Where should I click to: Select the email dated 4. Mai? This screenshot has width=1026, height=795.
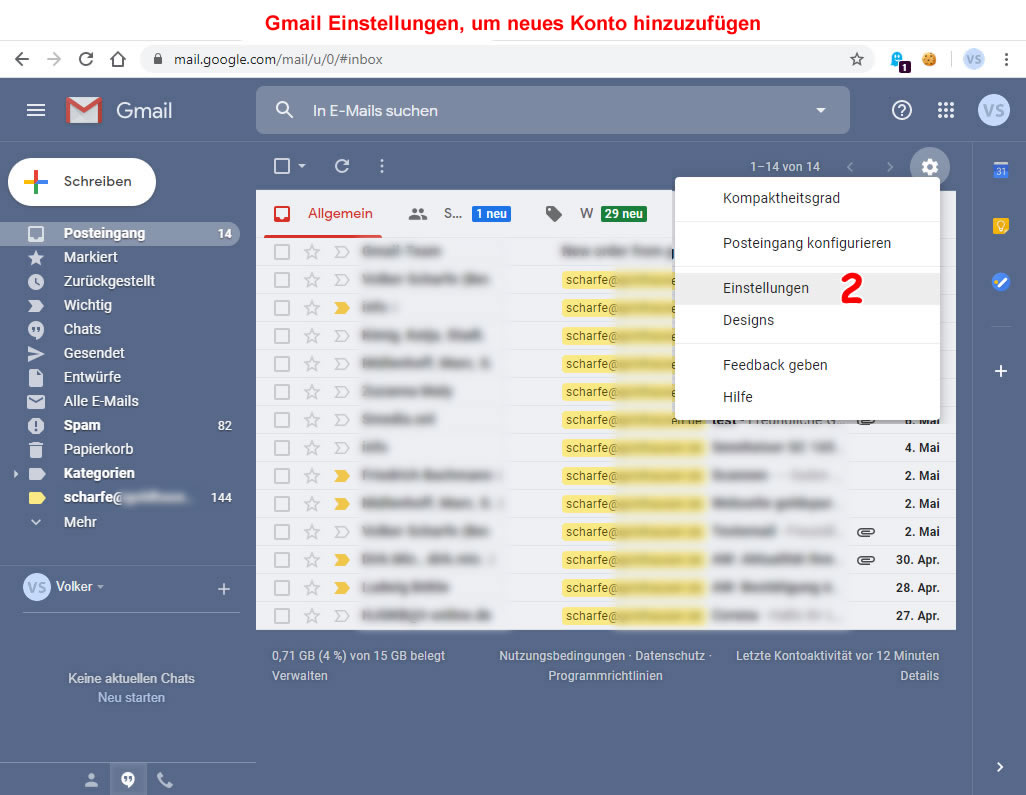pos(282,448)
